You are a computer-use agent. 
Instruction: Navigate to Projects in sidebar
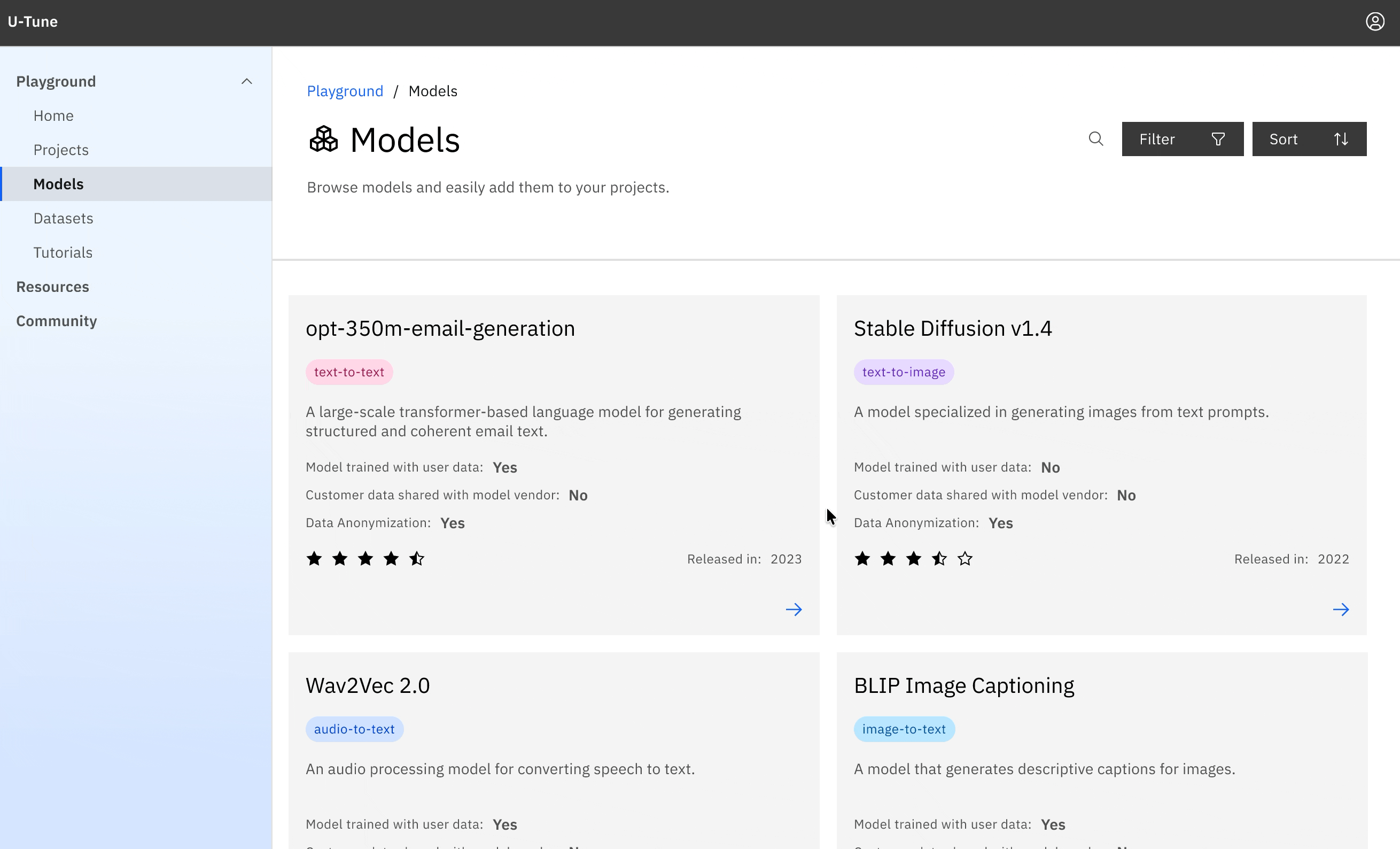[61, 150]
